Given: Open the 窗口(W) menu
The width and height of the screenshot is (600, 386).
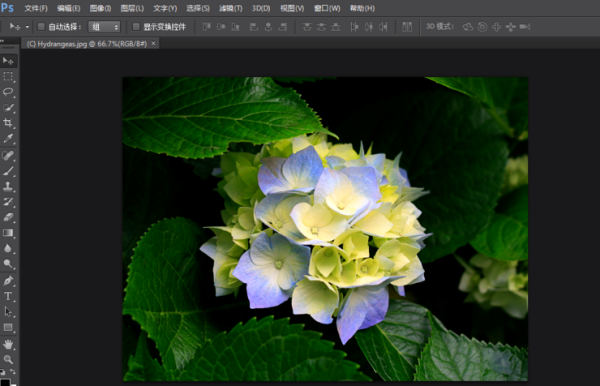Looking at the screenshot, I should (x=327, y=8).
